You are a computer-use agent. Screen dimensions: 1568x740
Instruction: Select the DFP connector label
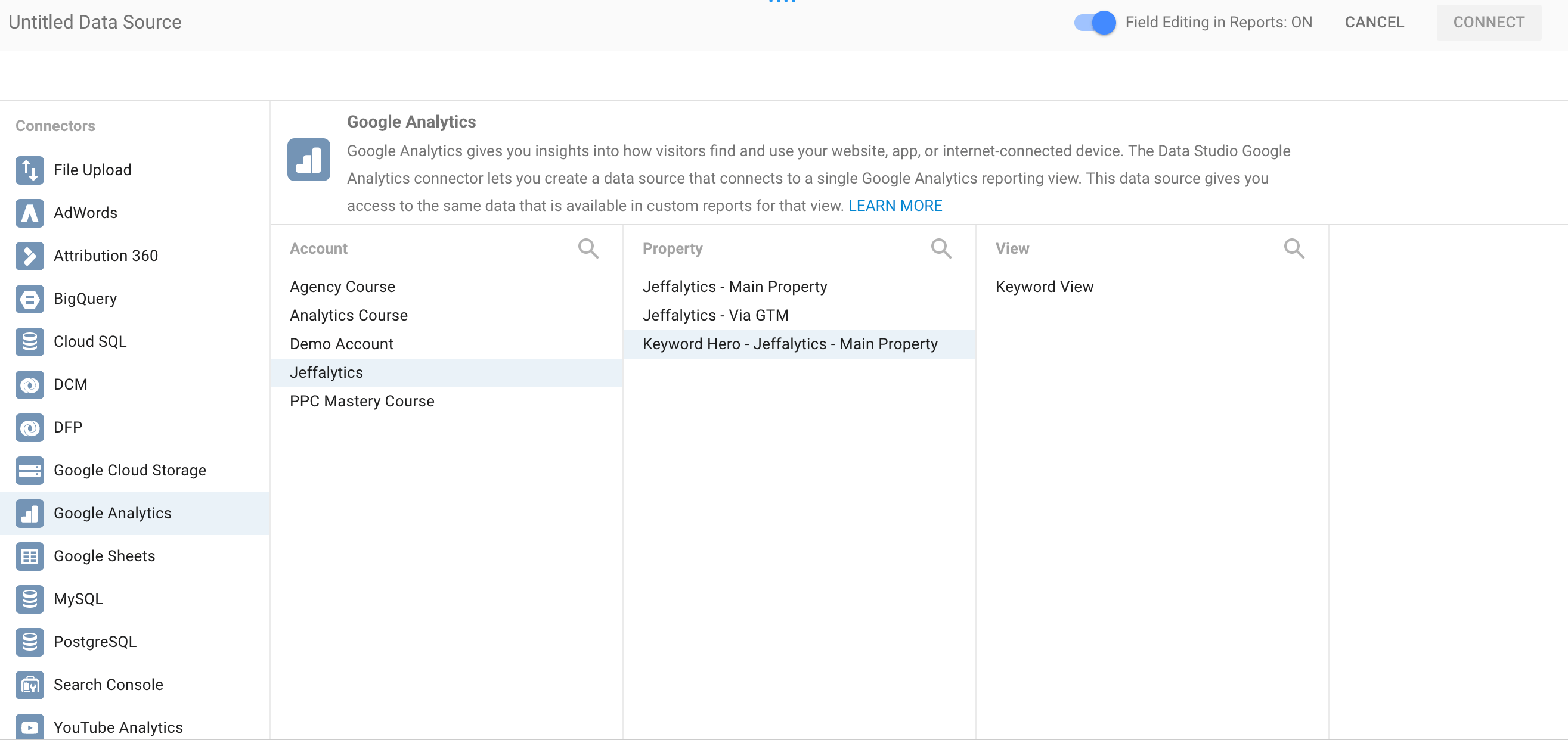coord(67,427)
